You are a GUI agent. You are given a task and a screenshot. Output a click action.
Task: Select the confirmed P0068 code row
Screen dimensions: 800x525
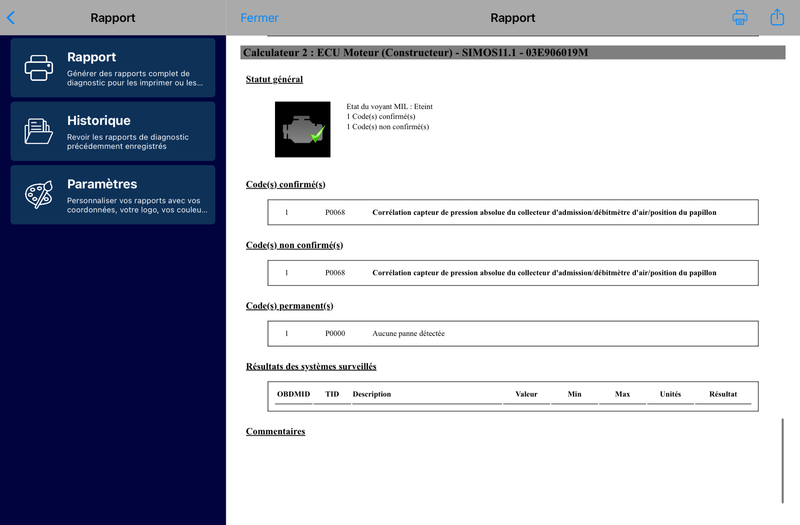(512, 212)
